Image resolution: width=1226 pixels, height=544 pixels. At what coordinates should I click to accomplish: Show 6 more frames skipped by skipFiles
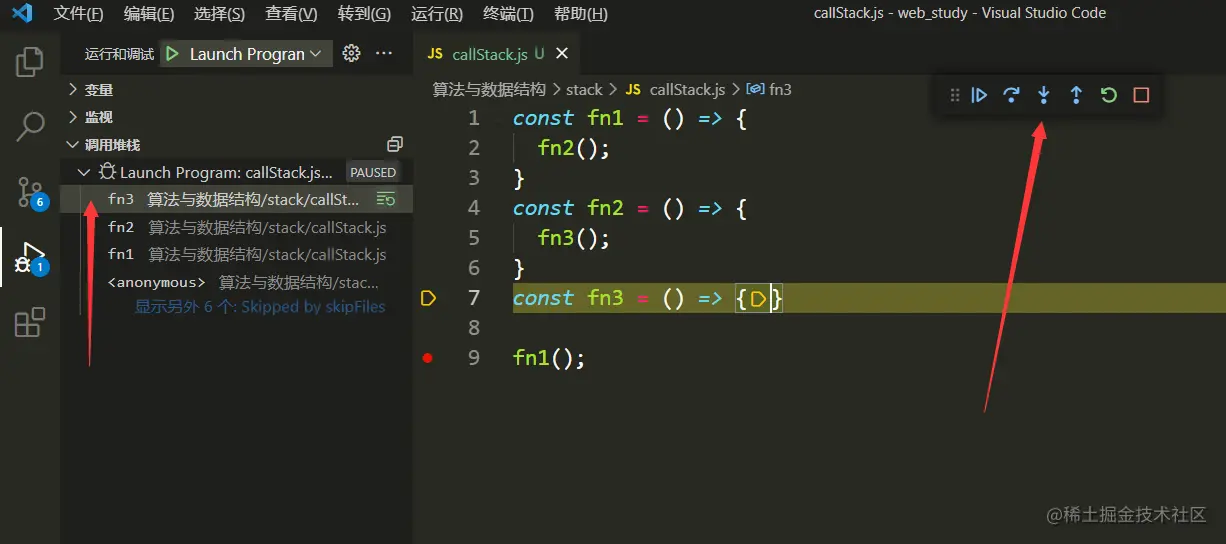point(260,307)
